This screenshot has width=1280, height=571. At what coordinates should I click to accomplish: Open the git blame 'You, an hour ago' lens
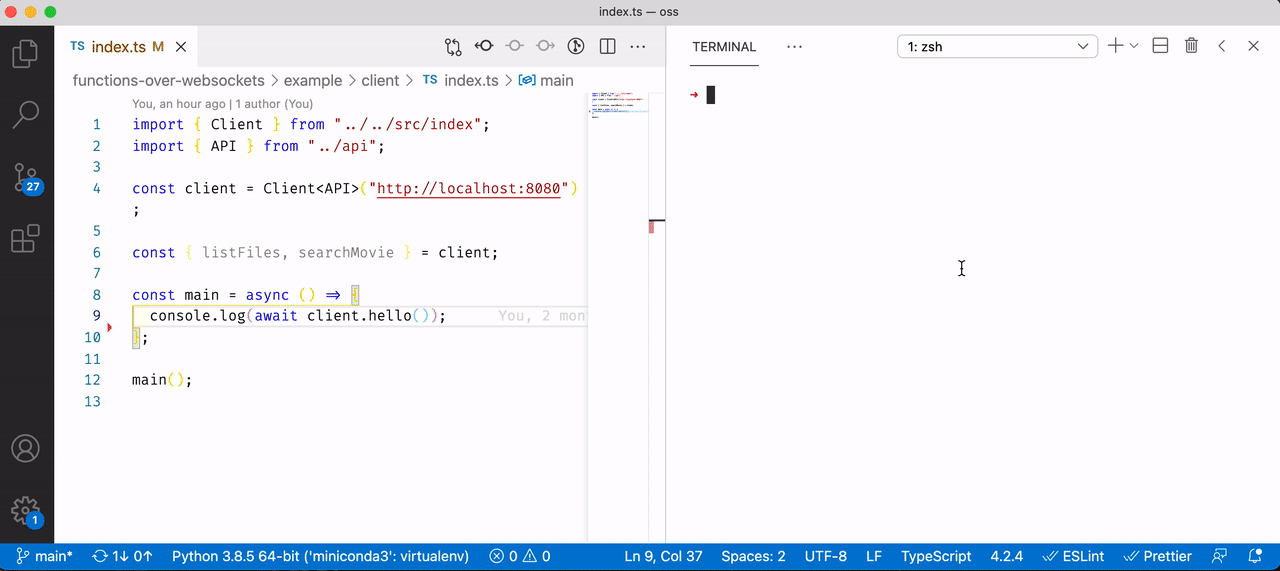click(x=222, y=104)
